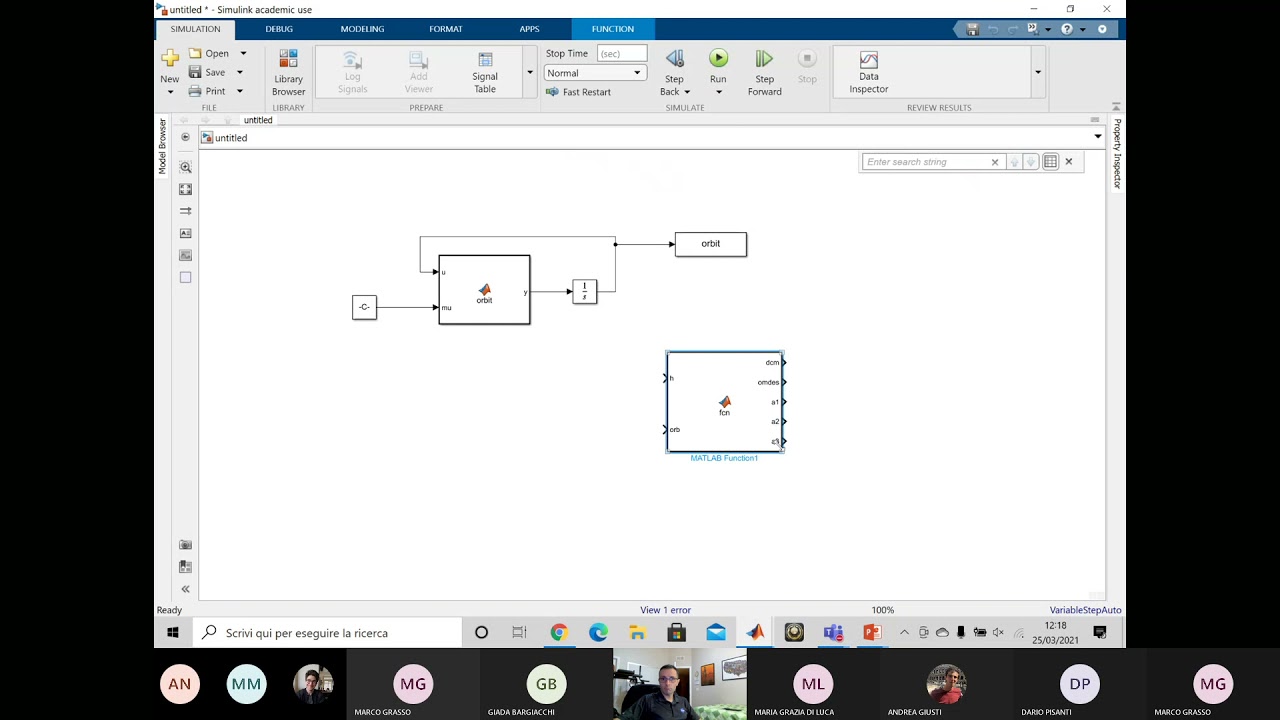
Task: Open quick access shortcuts icon
Action: (x=1033, y=29)
